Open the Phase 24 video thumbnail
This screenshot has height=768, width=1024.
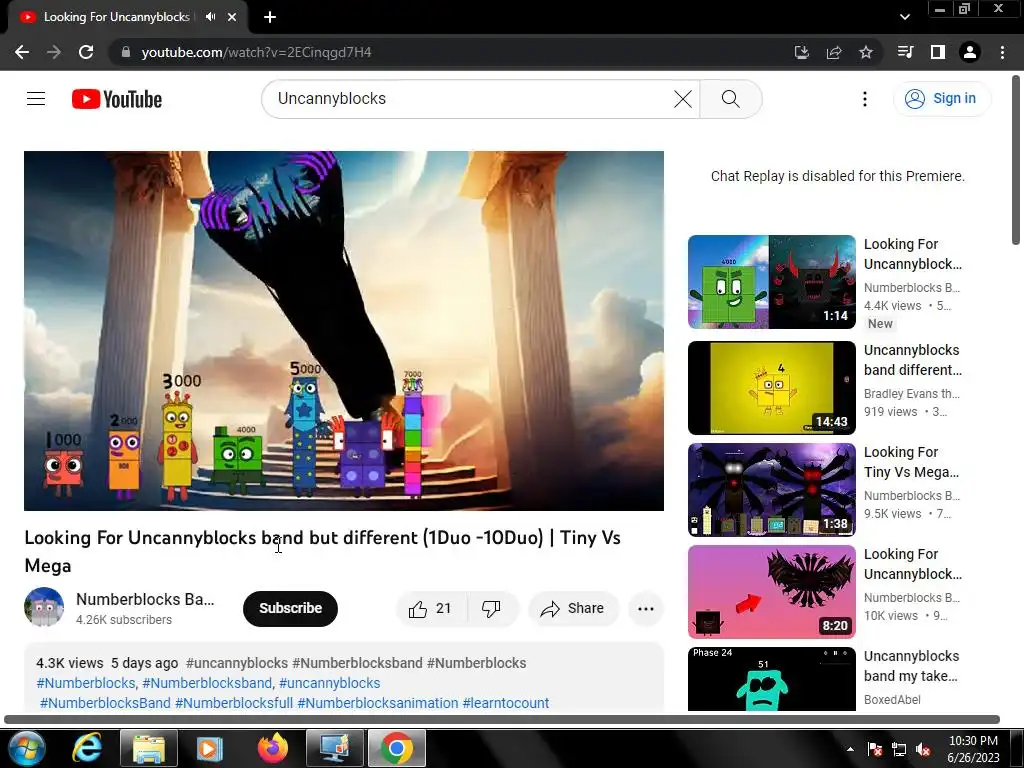click(x=771, y=679)
